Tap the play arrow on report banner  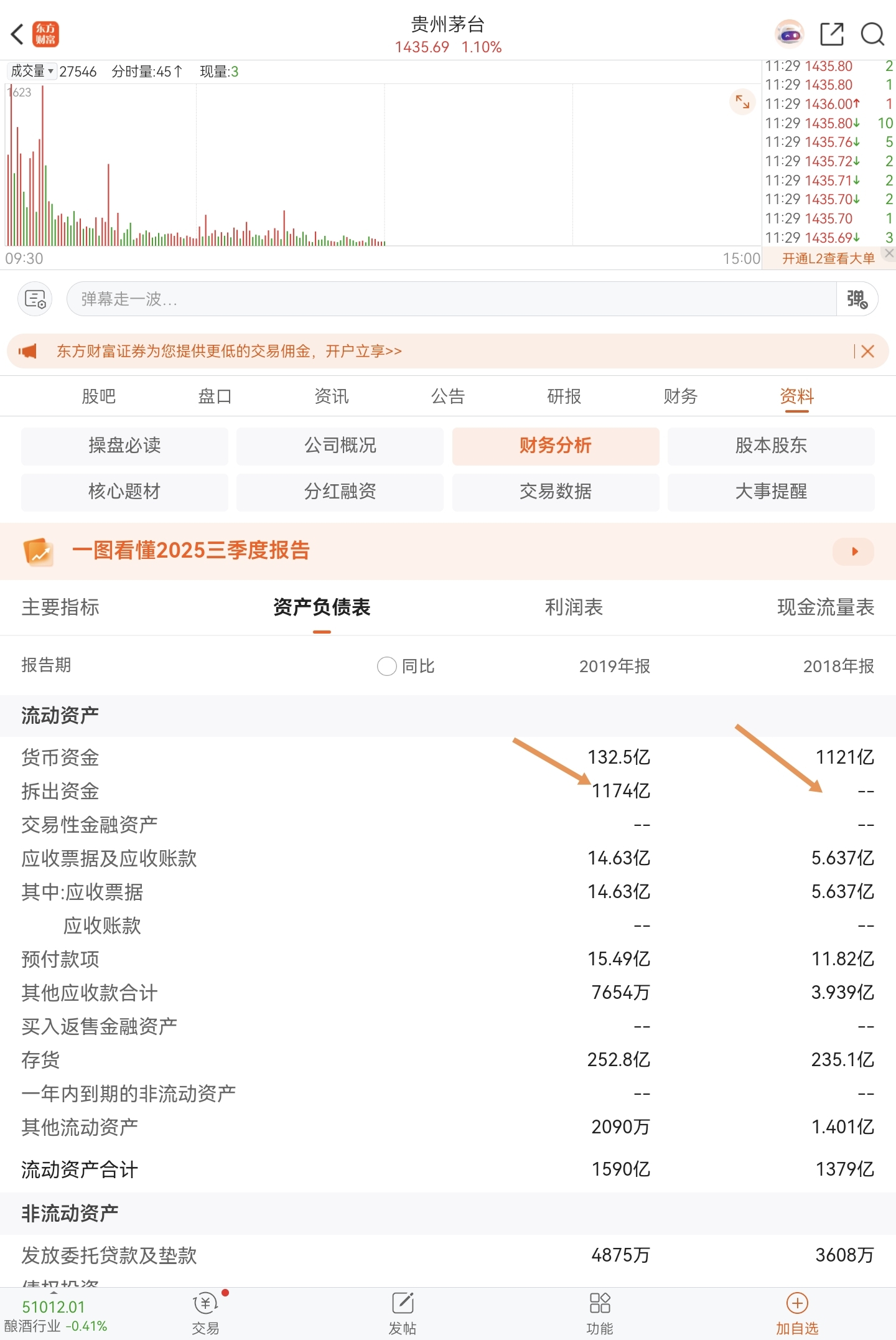tap(853, 551)
